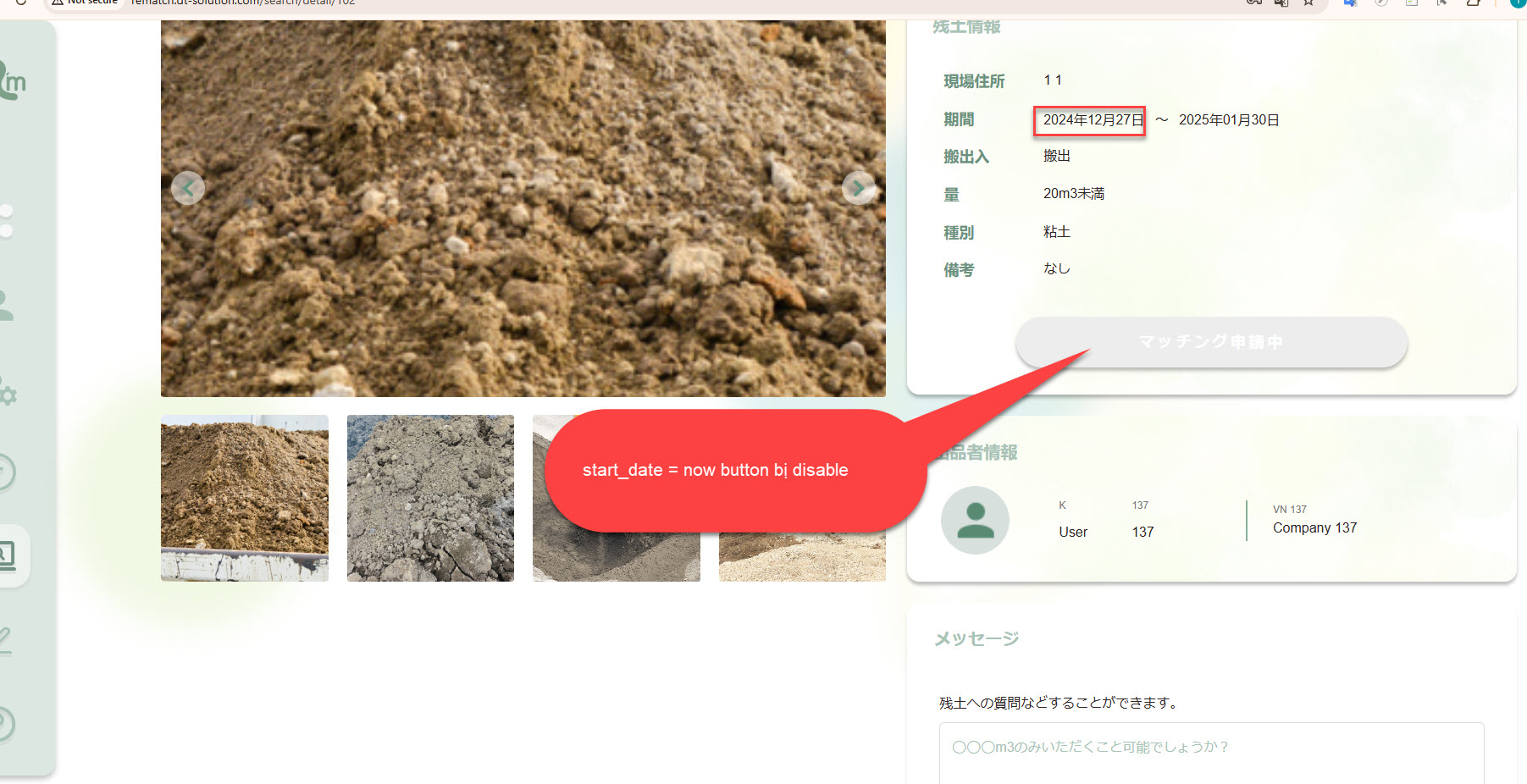
Task: Open the bottom circular help icon in sidebar
Action: (x=5, y=723)
